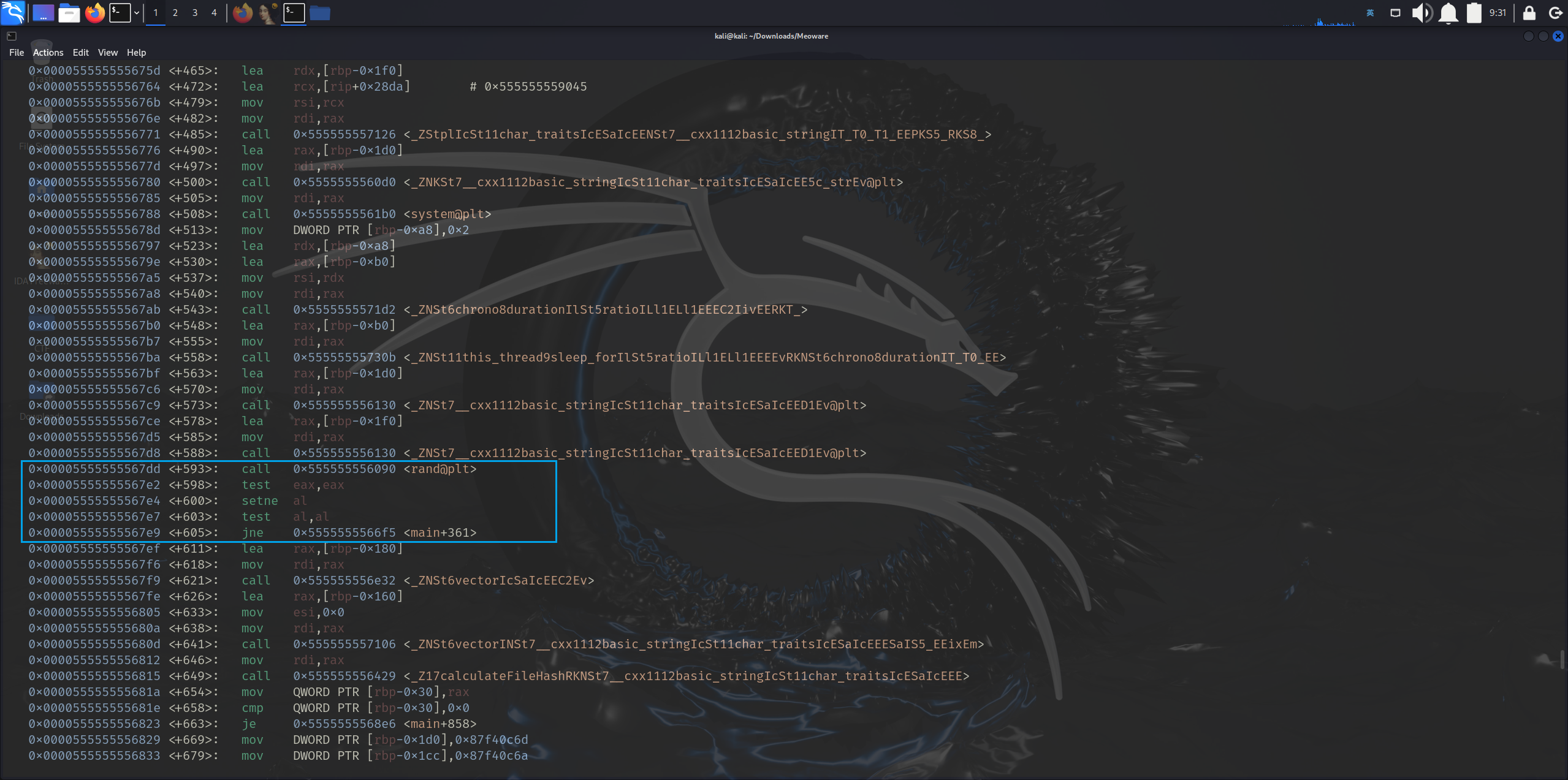This screenshot has height=780, width=1568.
Task: Toggle the input method language indicator
Action: [1370, 12]
